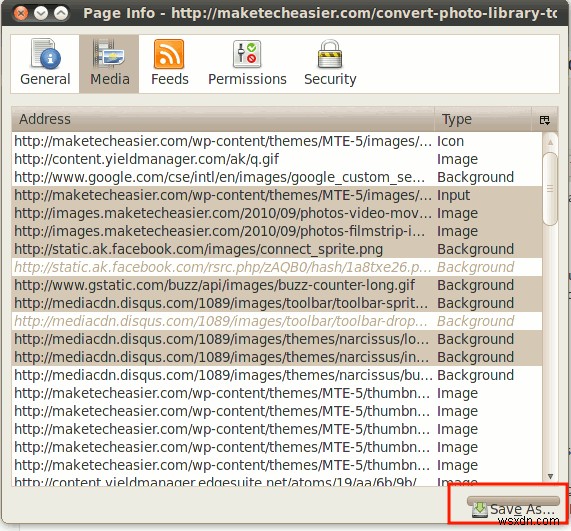Sort the list by the Address column header
Screen dimensions: 571x531
coord(223,119)
